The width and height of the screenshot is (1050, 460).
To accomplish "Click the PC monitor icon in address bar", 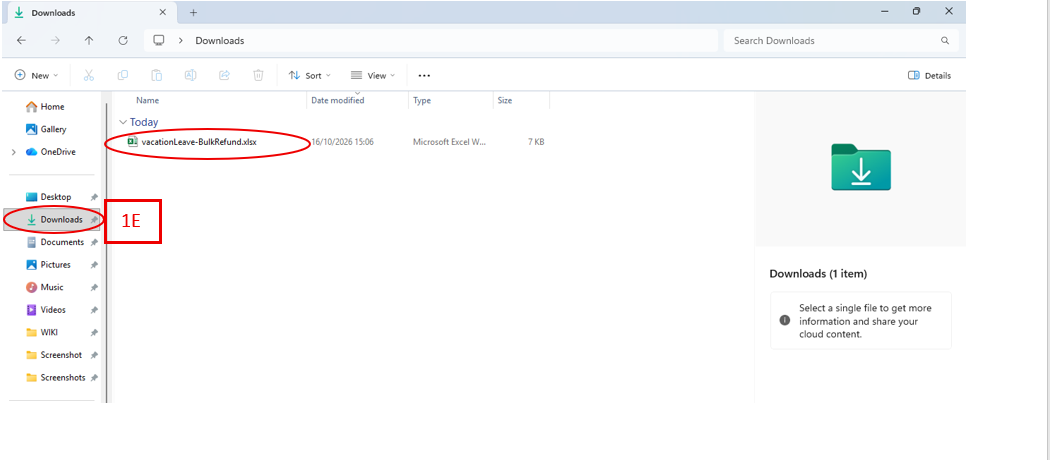I will point(159,40).
